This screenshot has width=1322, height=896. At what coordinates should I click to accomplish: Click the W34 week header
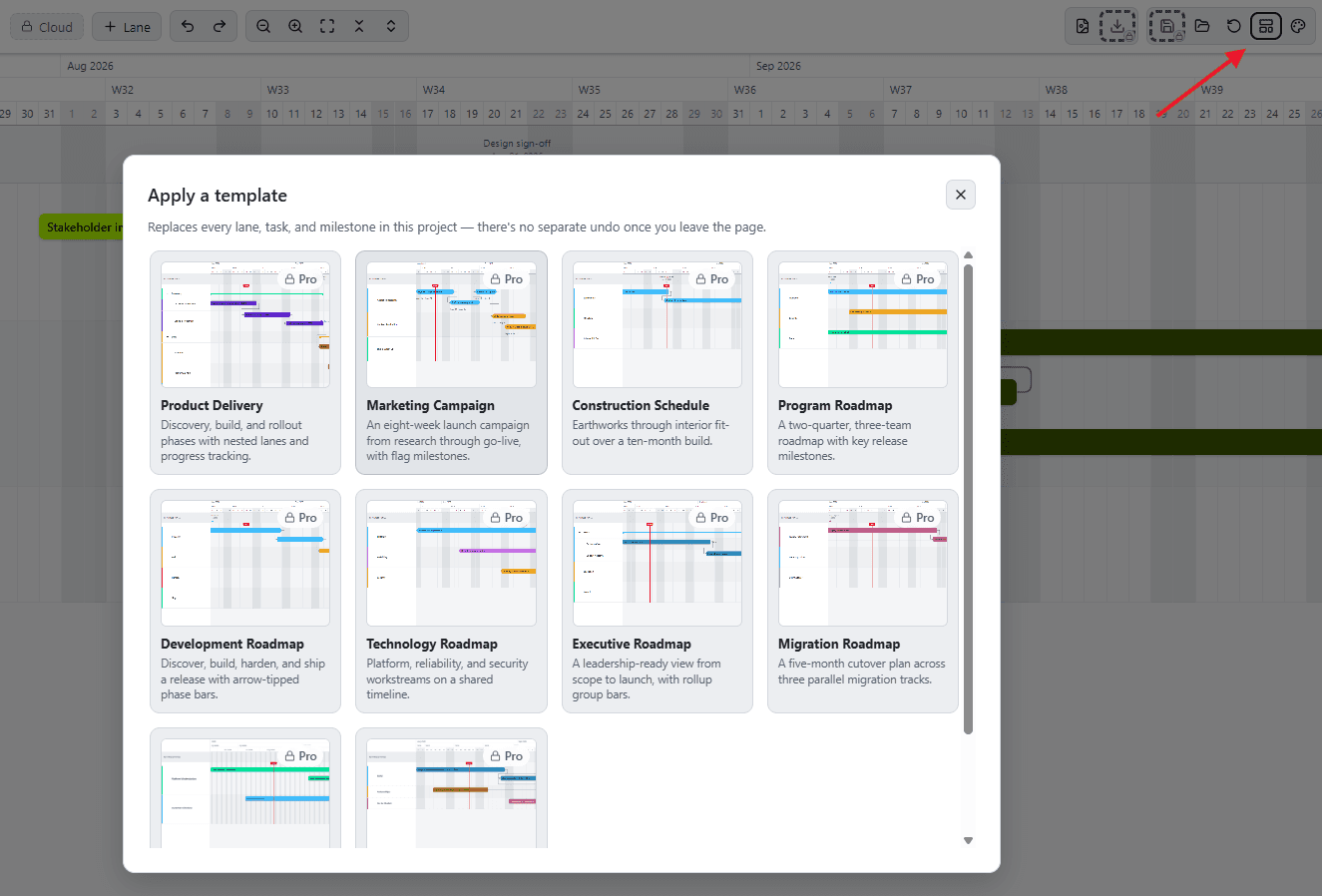433,90
